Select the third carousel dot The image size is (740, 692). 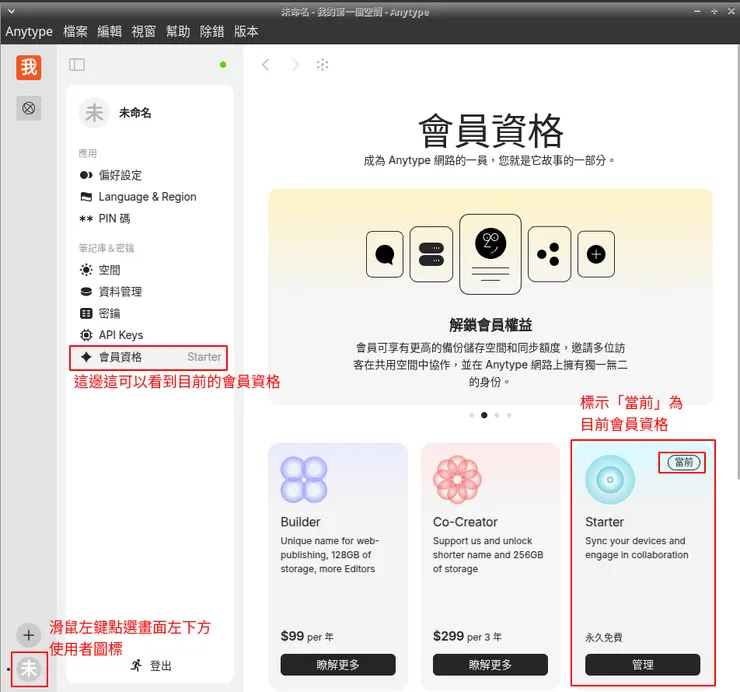tap(496, 415)
